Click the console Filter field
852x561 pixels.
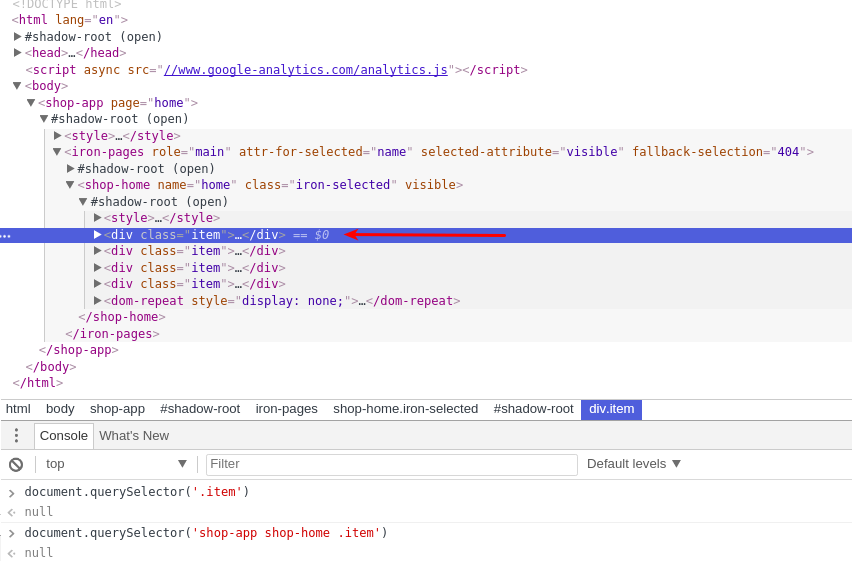click(392, 464)
